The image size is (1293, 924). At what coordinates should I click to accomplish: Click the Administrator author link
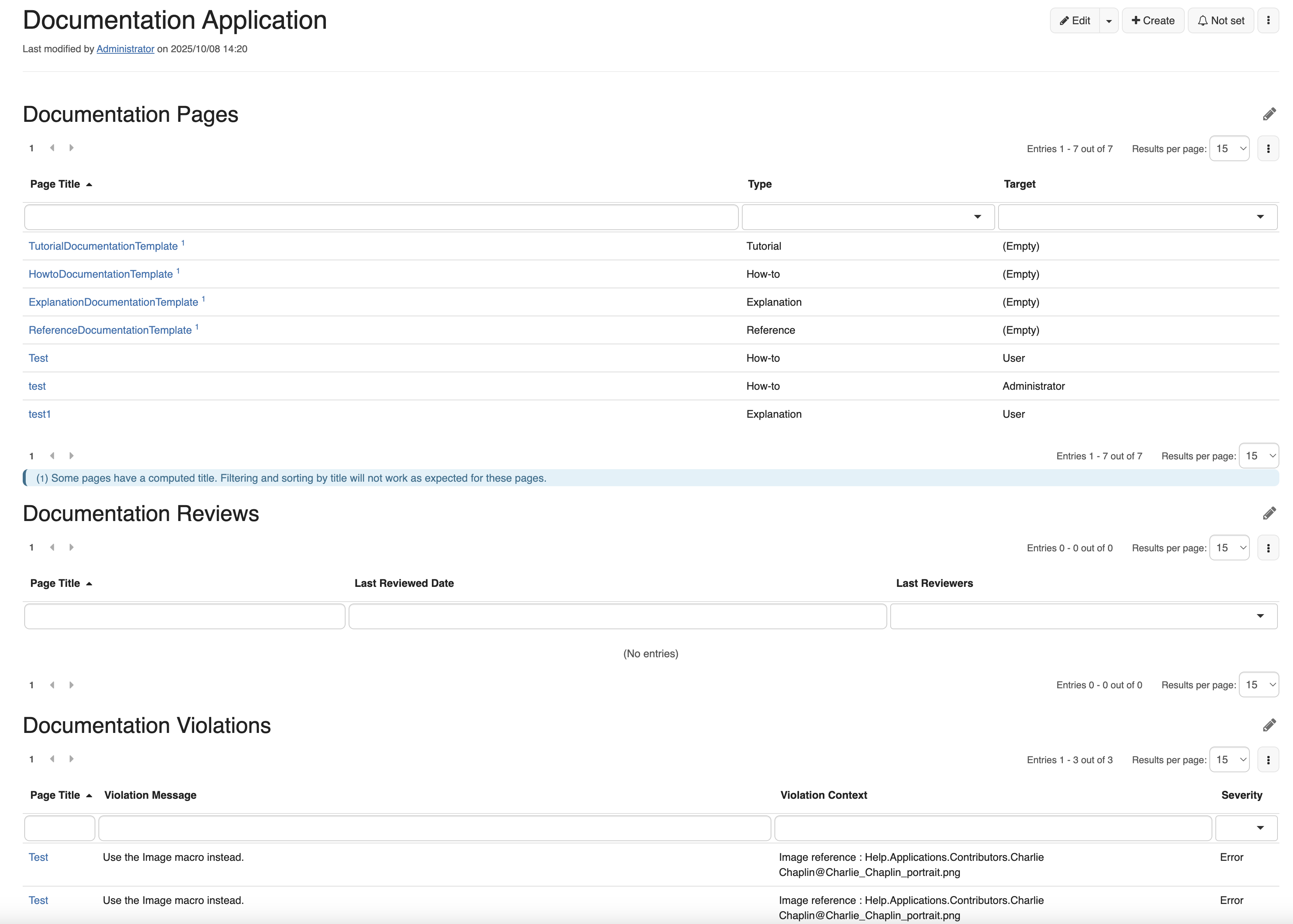125,49
